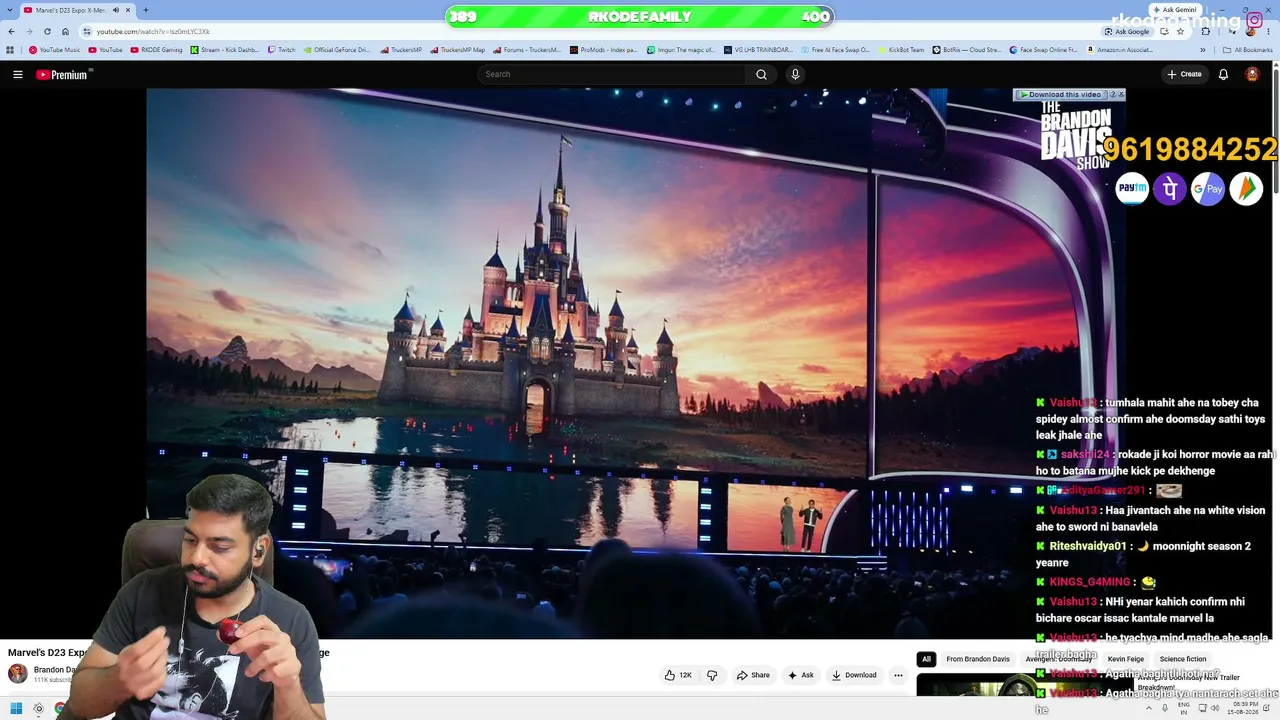Open the KickBot Team bookmark

[x=901, y=50]
